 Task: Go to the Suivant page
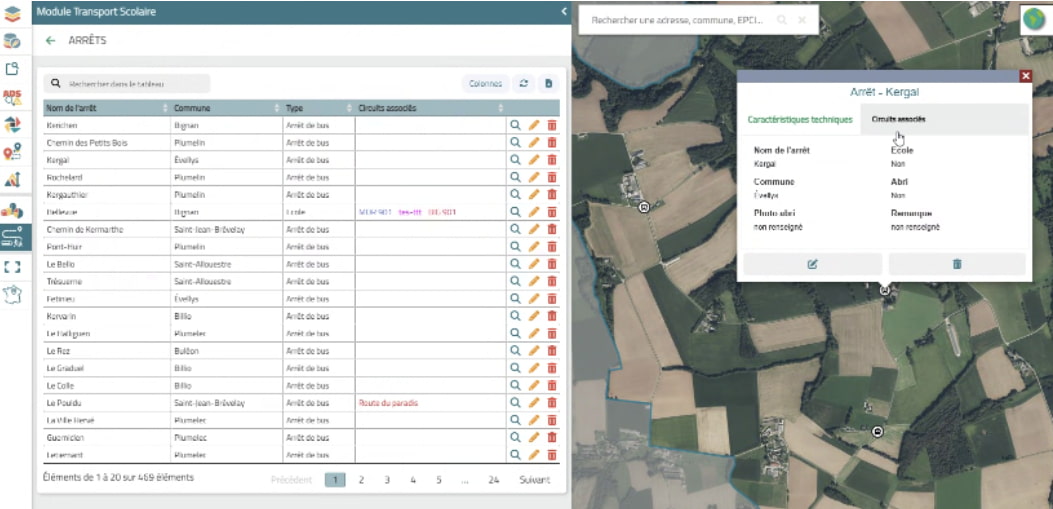tap(534, 480)
